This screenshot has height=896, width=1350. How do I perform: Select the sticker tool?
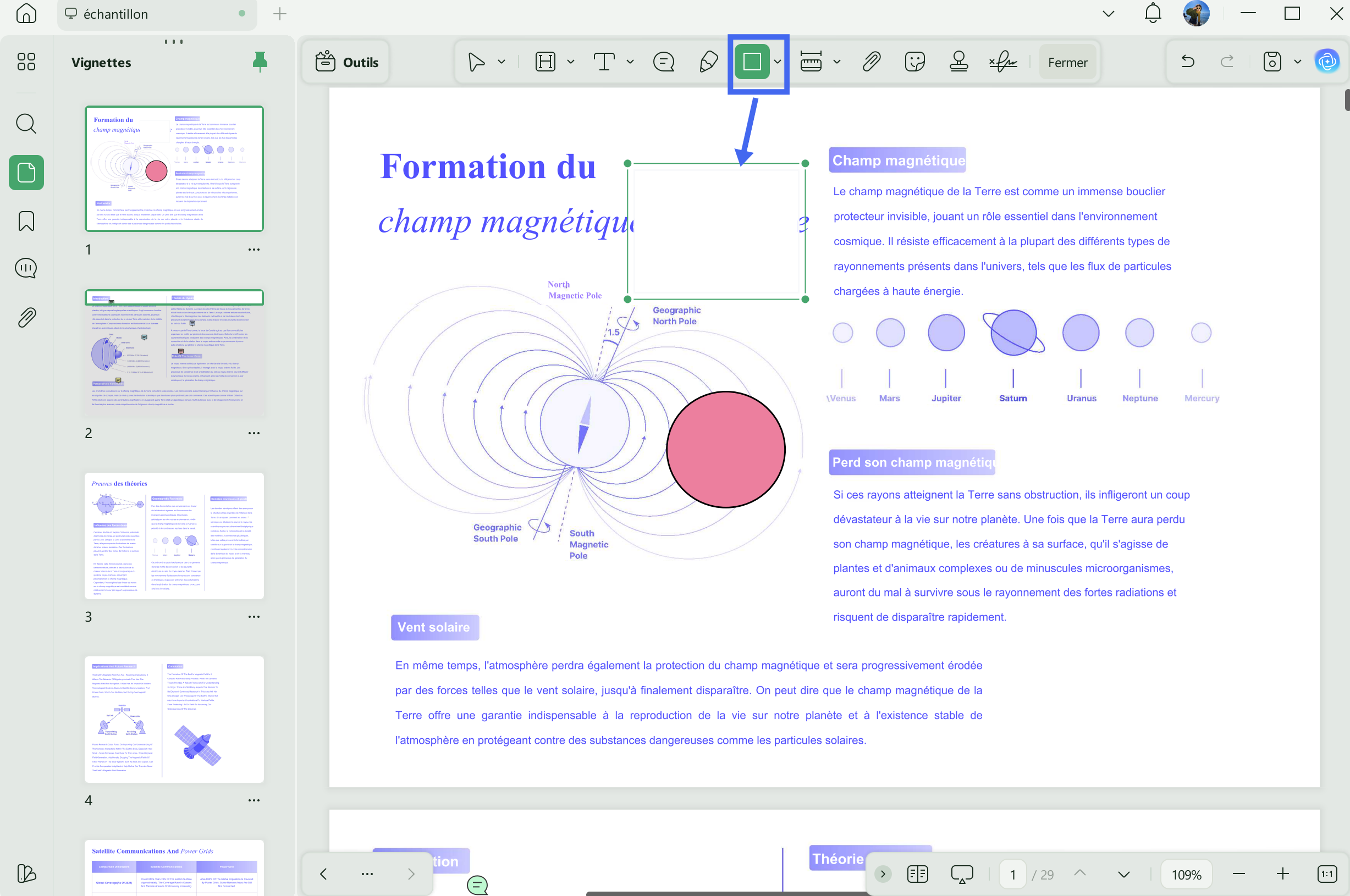[x=914, y=62]
